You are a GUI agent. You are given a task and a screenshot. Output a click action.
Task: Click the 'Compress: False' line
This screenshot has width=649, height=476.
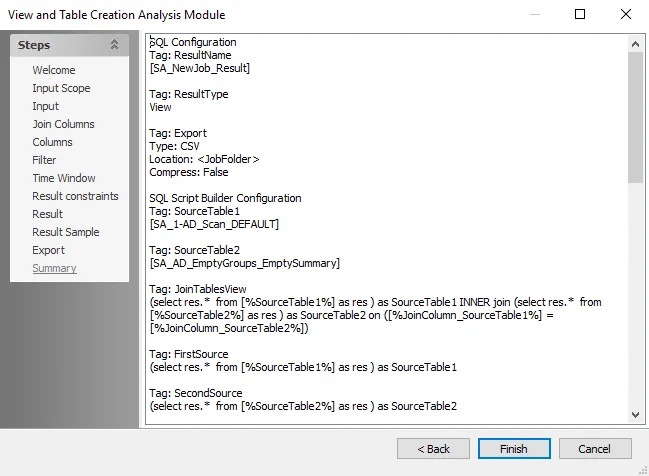coord(189,172)
